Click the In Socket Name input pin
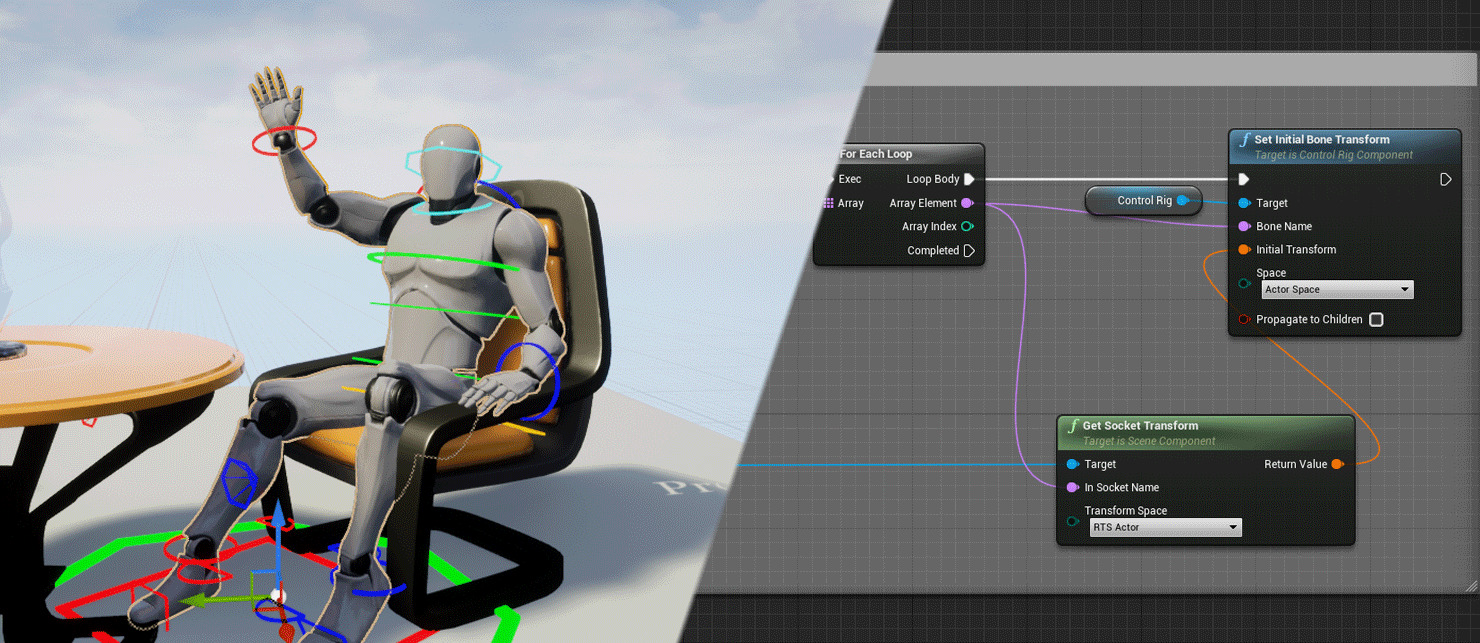 [x=1072, y=487]
